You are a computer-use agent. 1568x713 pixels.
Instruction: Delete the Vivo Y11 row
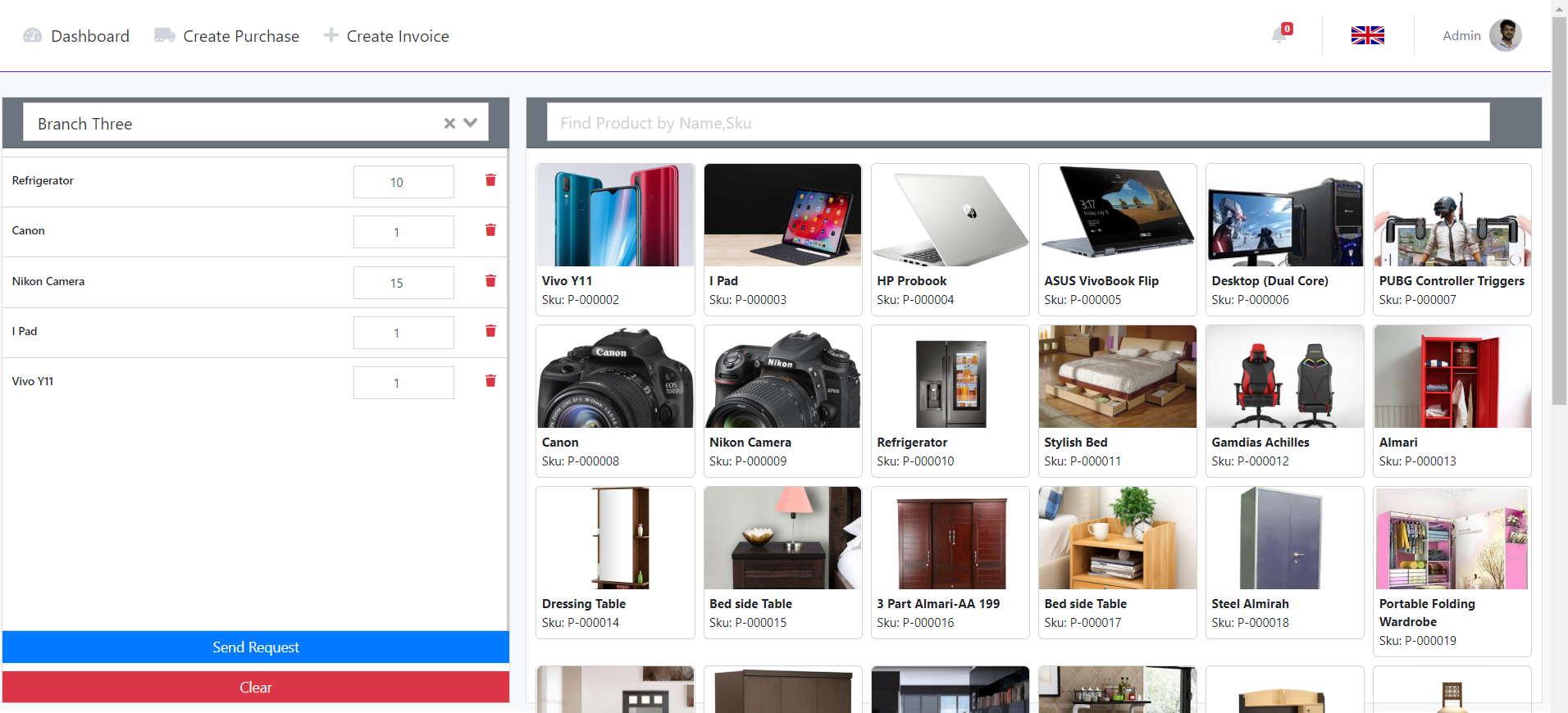tap(490, 381)
